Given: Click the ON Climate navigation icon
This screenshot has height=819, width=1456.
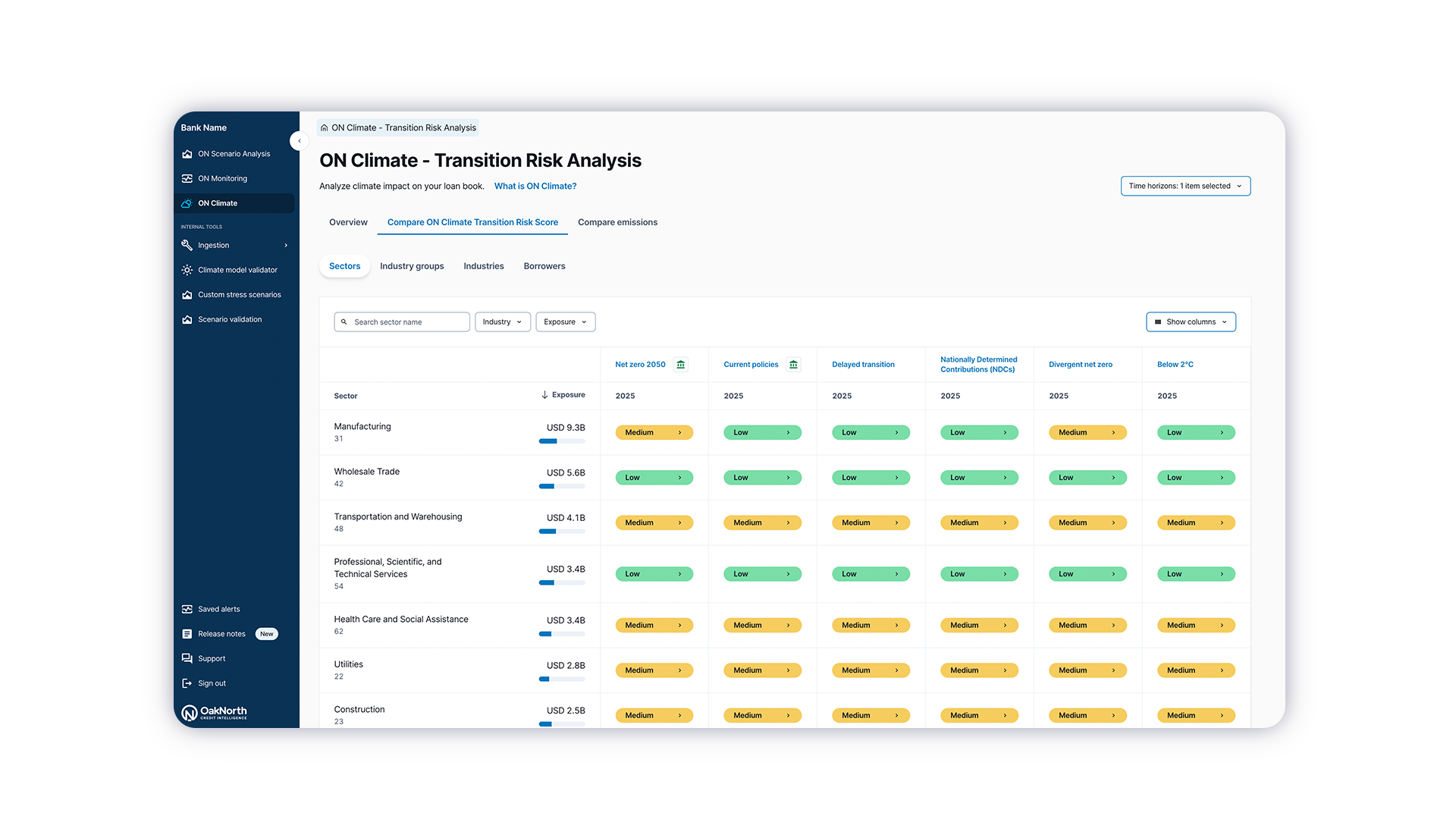Looking at the screenshot, I should tap(188, 202).
